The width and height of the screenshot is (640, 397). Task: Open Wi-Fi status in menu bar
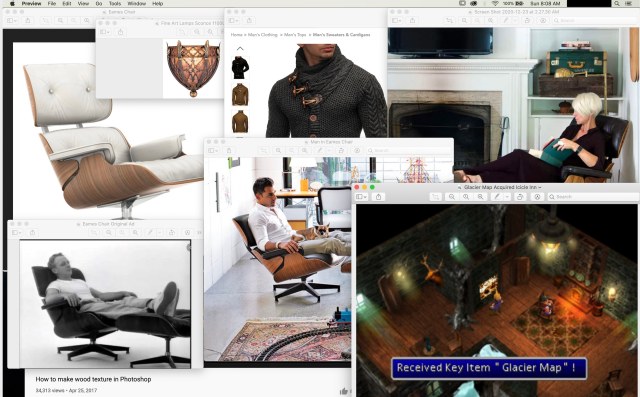coord(495,3)
